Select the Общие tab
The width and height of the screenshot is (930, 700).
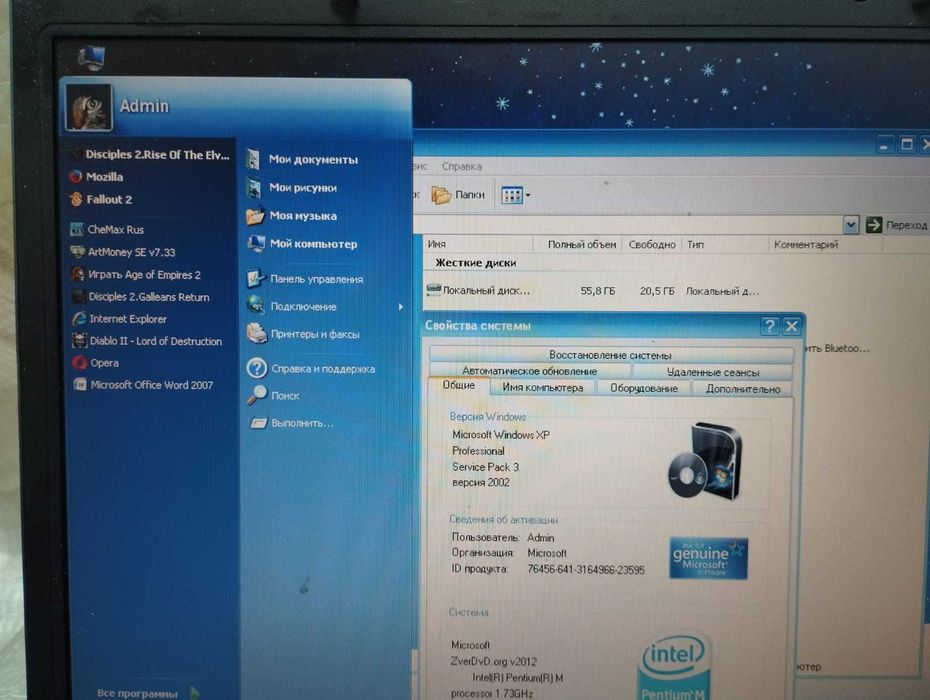(458, 385)
